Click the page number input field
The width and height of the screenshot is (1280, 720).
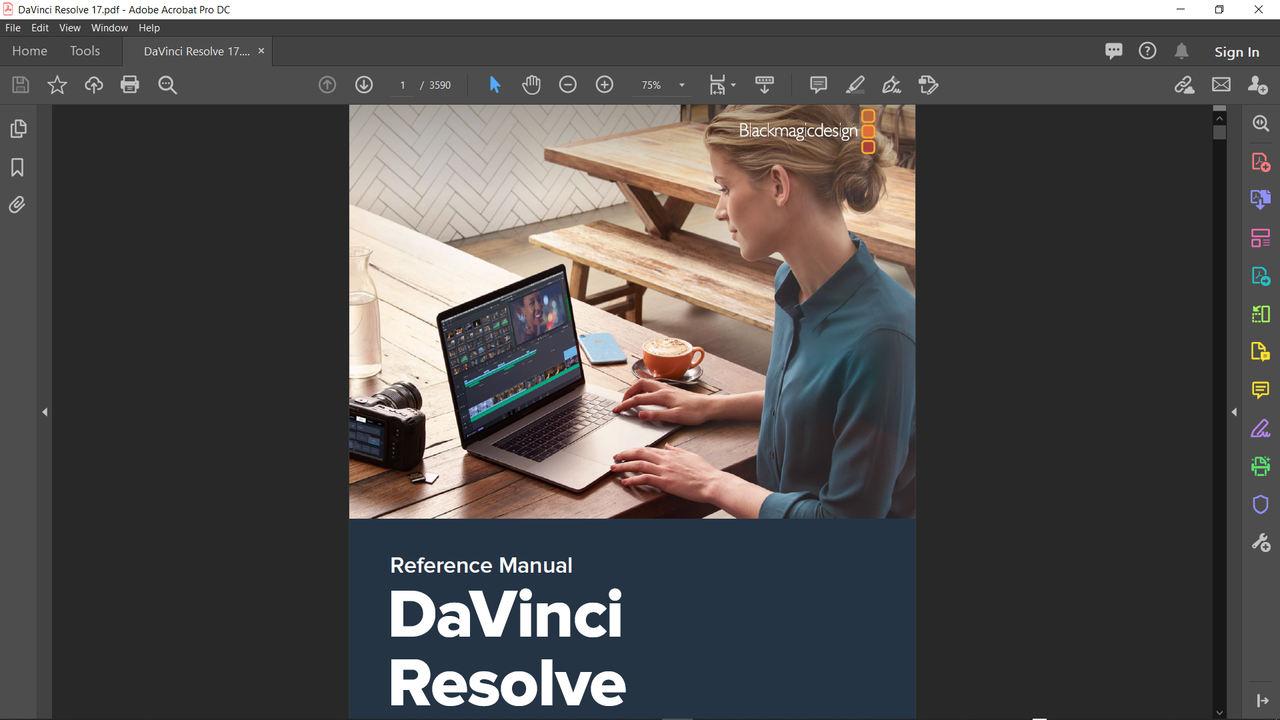(402, 85)
